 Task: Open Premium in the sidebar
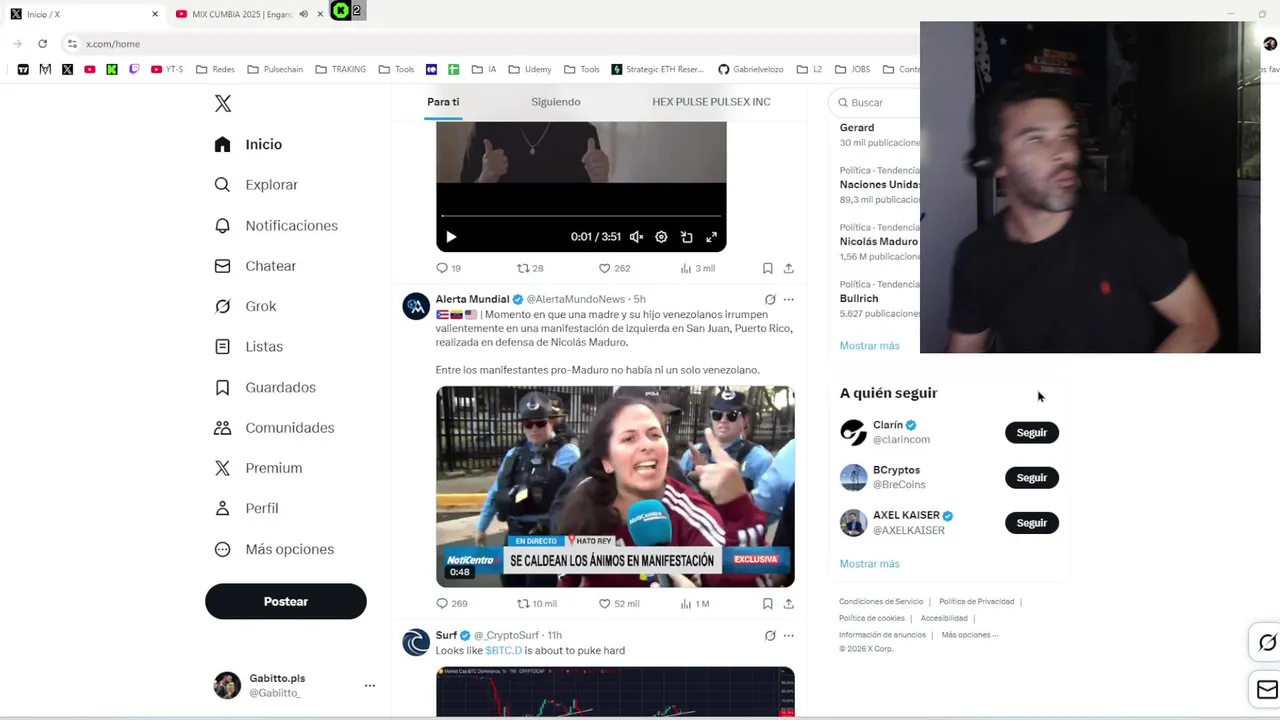click(x=258, y=468)
